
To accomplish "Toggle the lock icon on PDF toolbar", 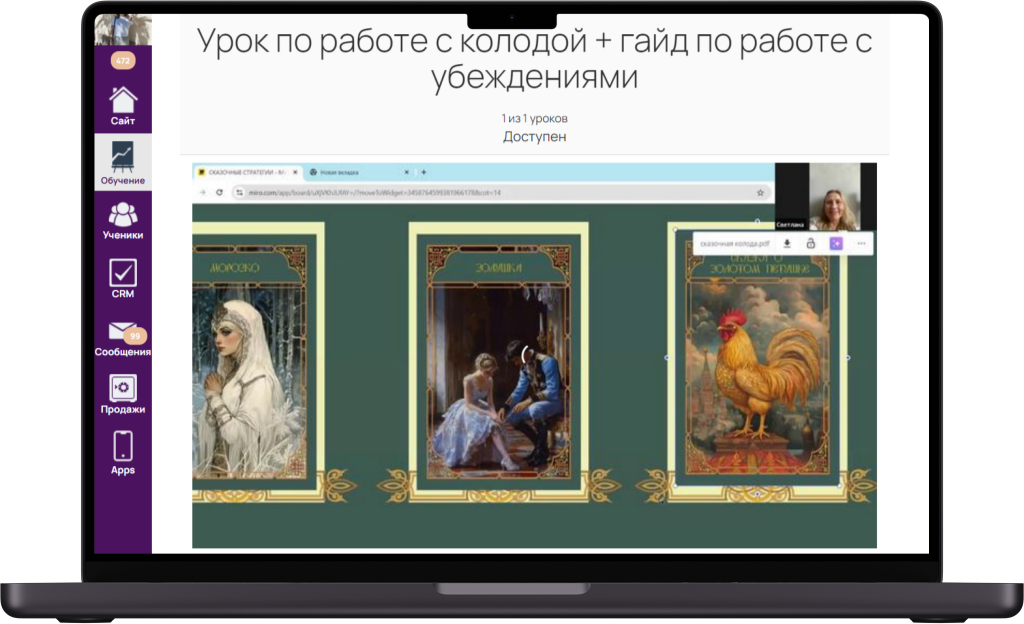I will (810, 243).
